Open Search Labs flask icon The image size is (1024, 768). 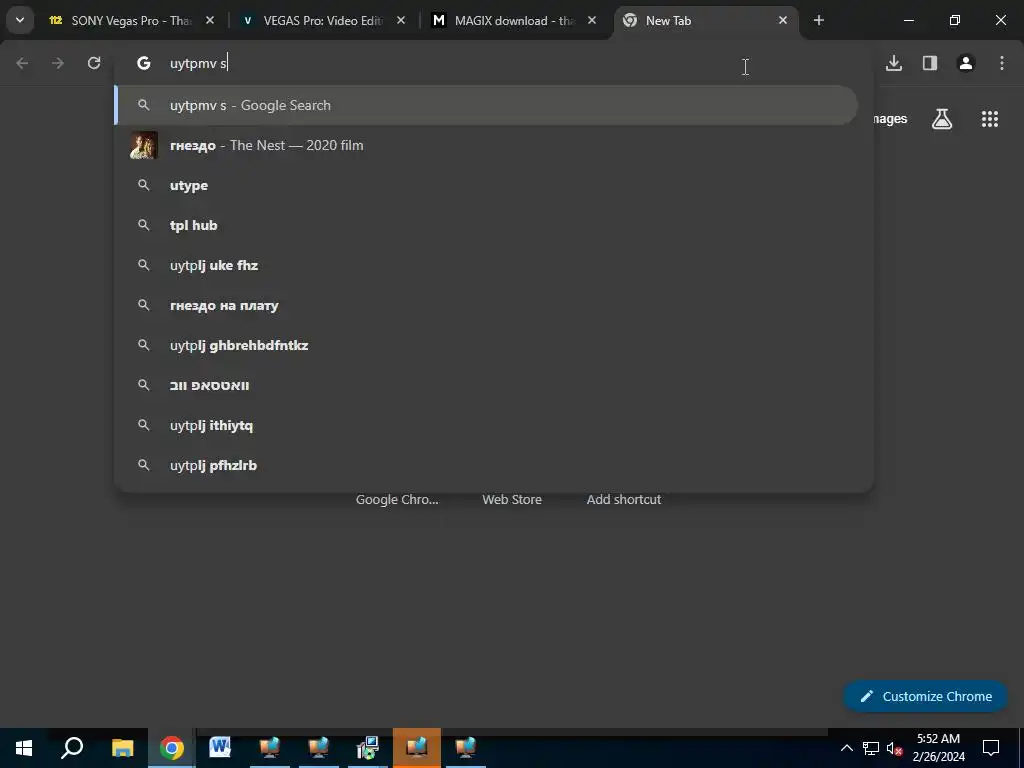942,119
